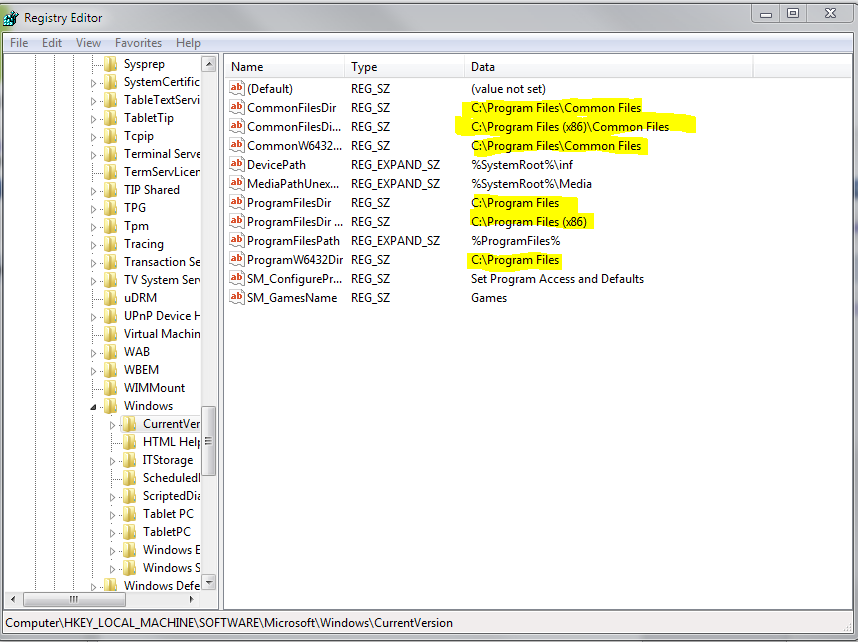The height and width of the screenshot is (642, 858).
Task: Click the Registry Editor app icon in title bar
Action: 11,18
